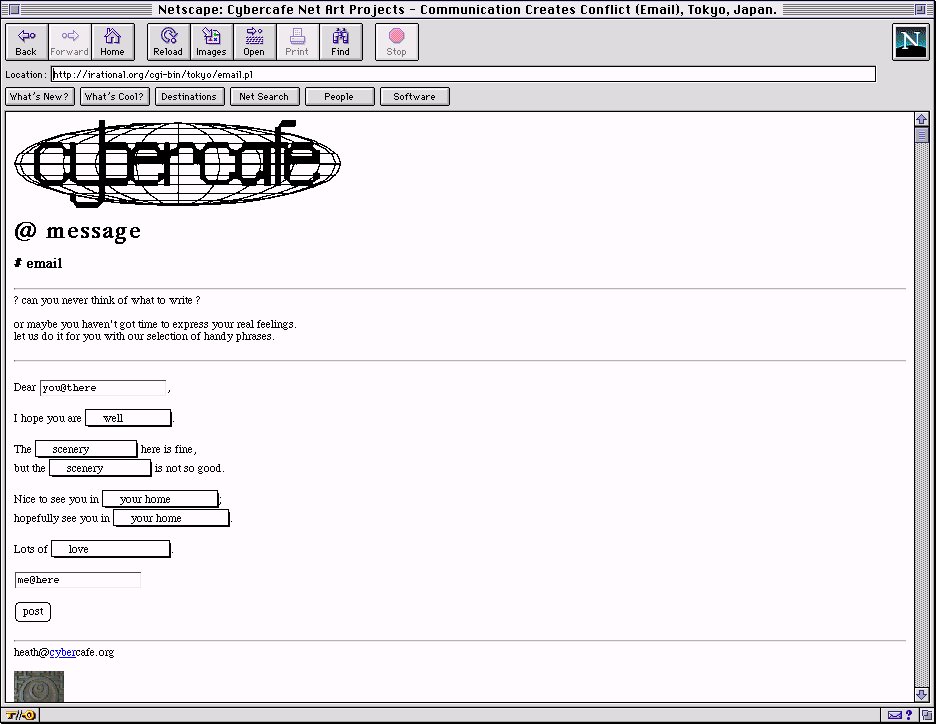The width and height of the screenshot is (936, 724).
Task: Go back with the Back button
Action: click(x=26, y=42)
